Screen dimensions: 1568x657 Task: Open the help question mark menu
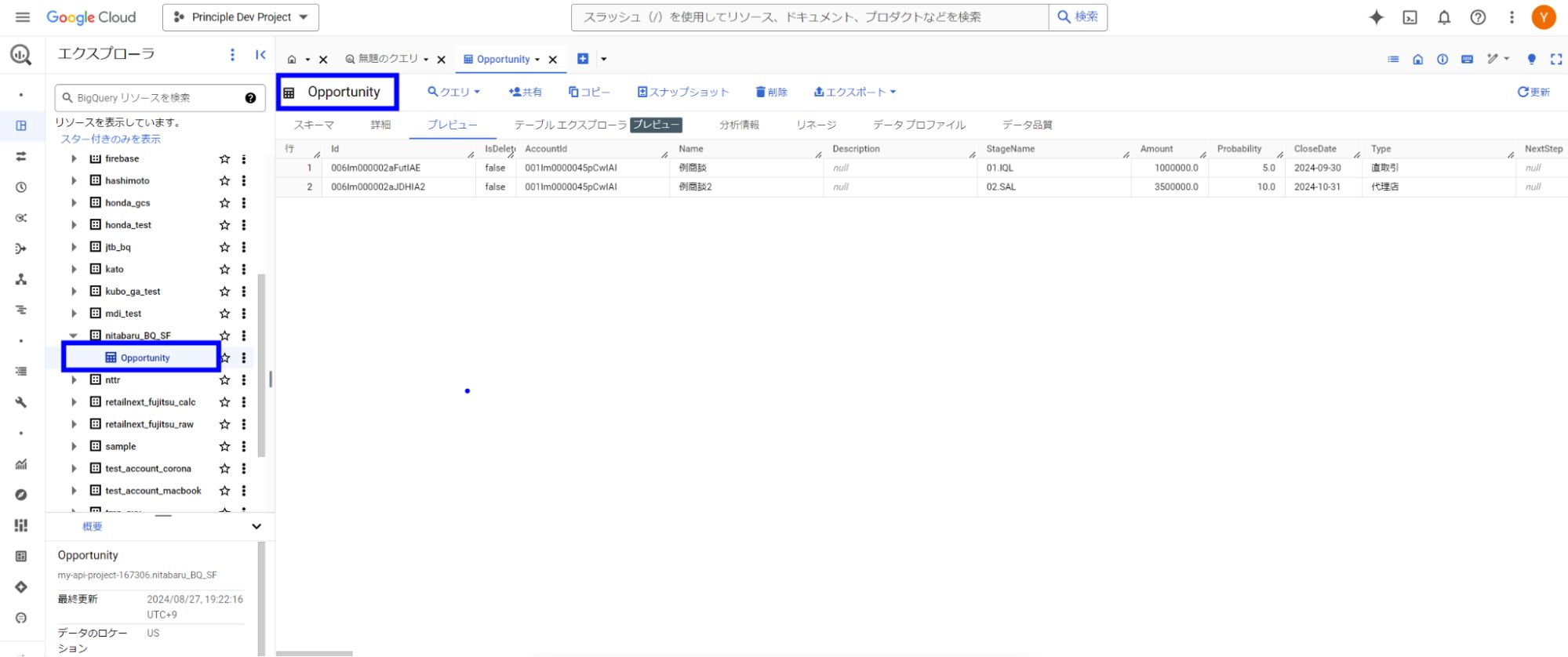[x=1477, y=17]
